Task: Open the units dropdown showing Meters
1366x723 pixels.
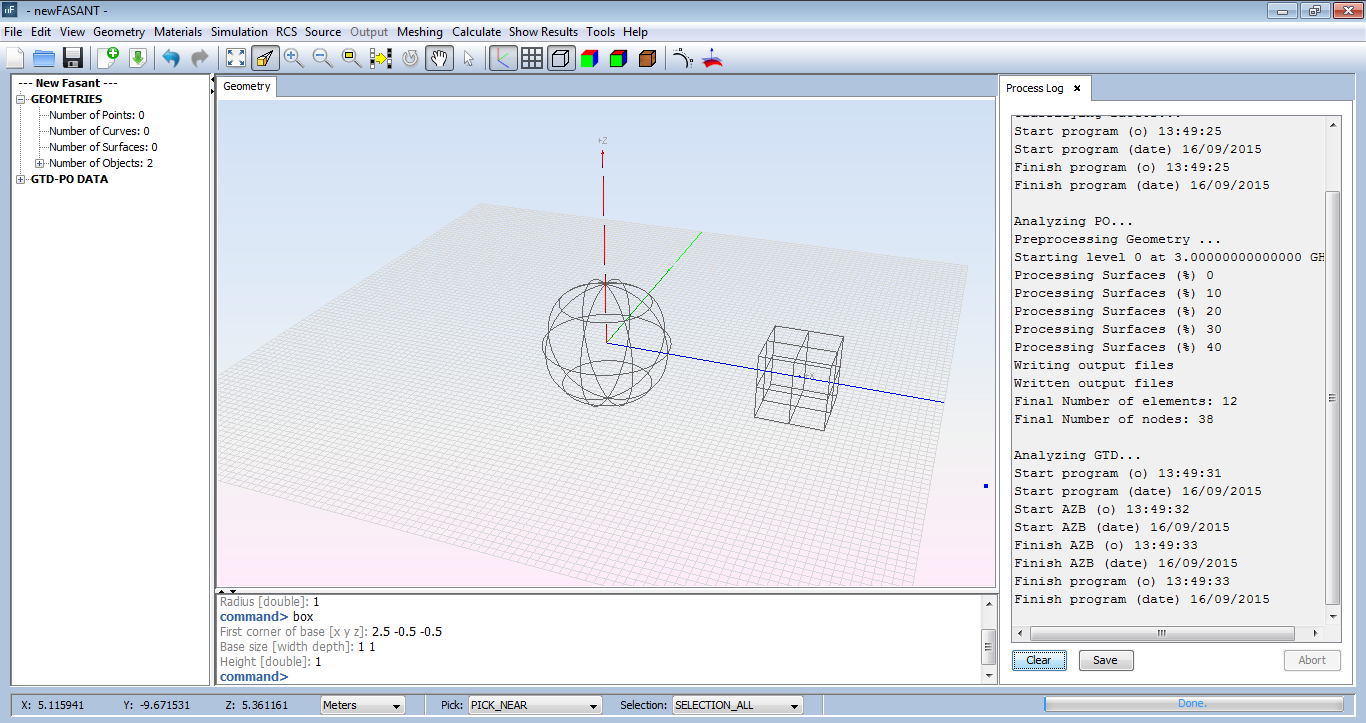Action: 362,704
